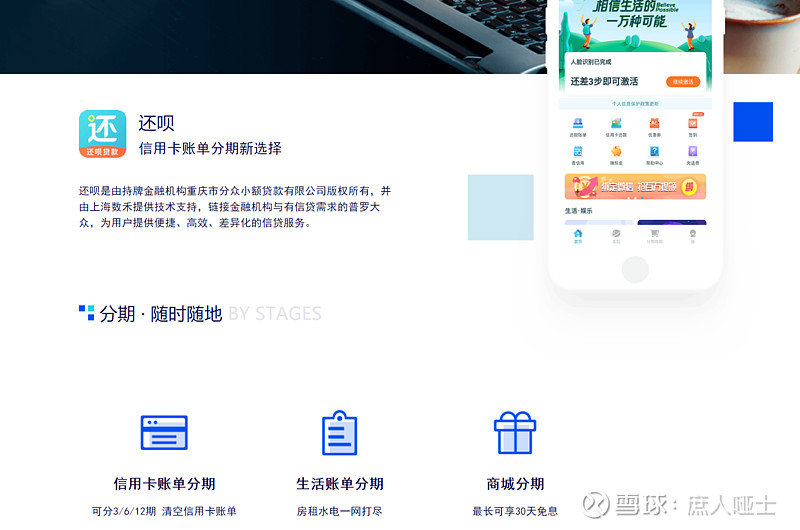Viewport: 800px width, 530px height.
Task: Click the 可分3/6/12期 清空信用卡账单 caption
Action: click(164, 511)
